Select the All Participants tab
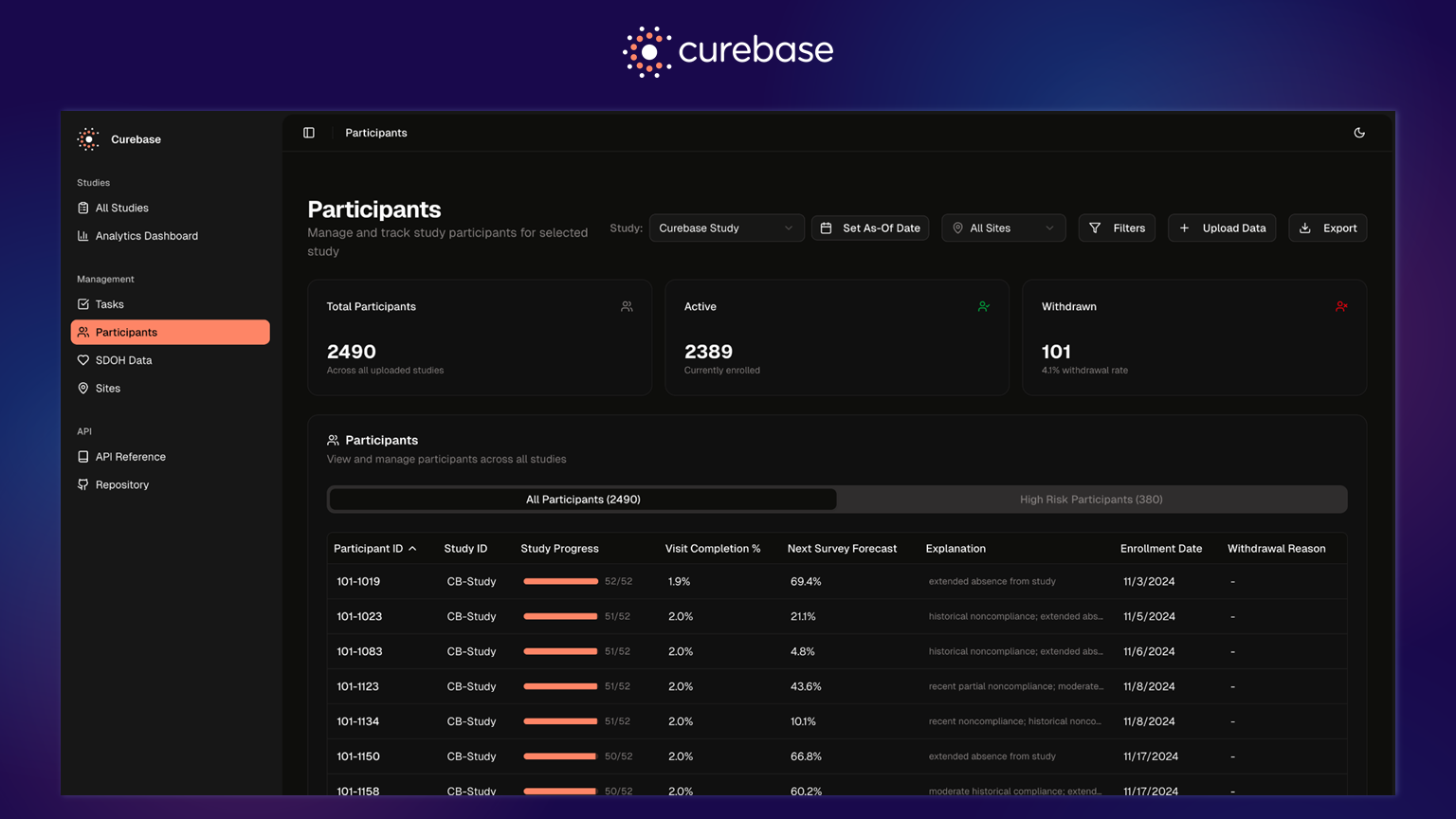Viewport: 1456px width, 819px height. pyautogui.click(x=583, y=500)
